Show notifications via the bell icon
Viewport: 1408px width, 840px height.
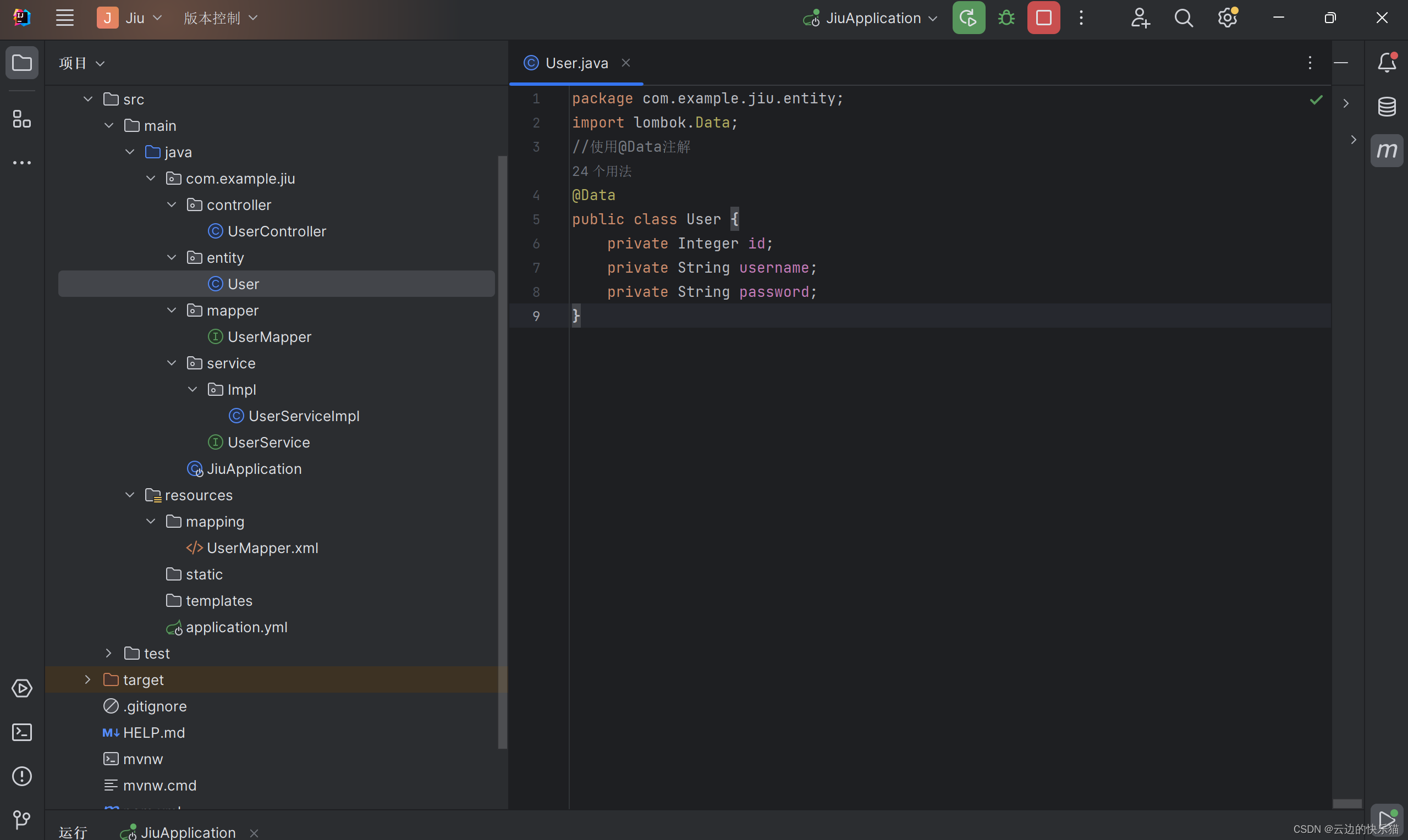click(1387, 62)
